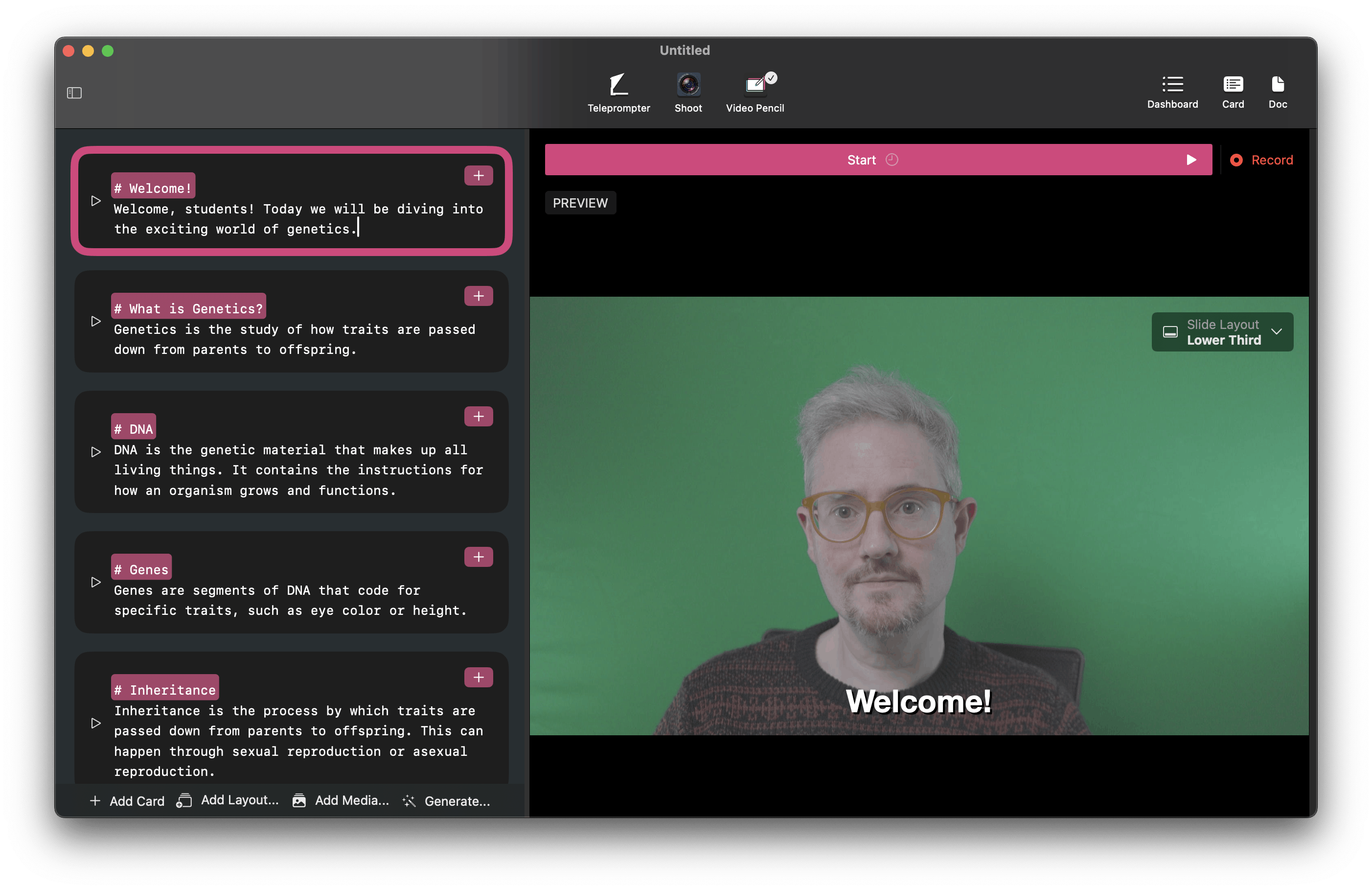Toggle Inheritance card play arrow
The width and height of the screenshot is (1372, 890).
point(96,721)
